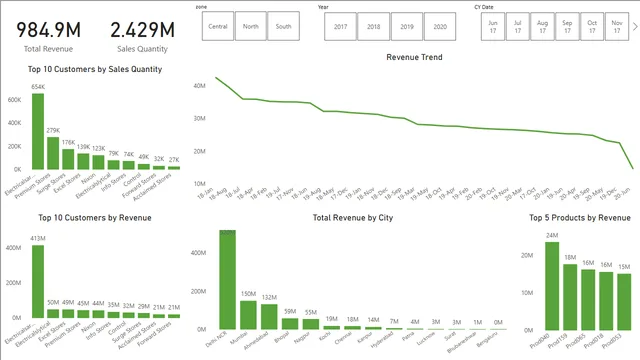Image resolution: width=640 pixels, height=360 pixels.
Task: Select the 55M Nagpur city bar
Action: point(311,324)
